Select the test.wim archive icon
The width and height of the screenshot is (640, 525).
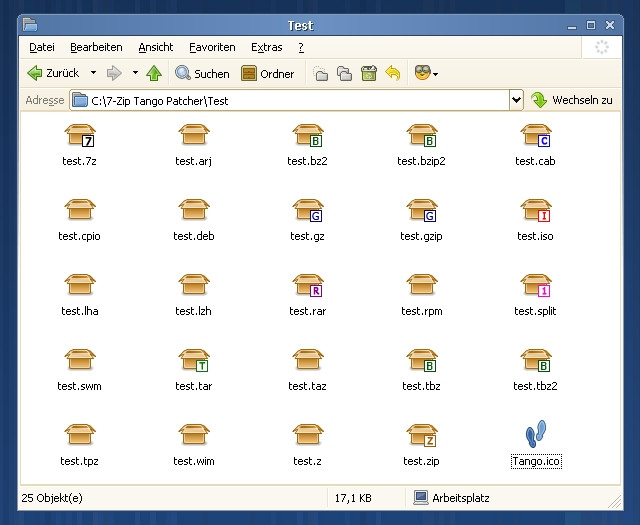tap(194, 435)
